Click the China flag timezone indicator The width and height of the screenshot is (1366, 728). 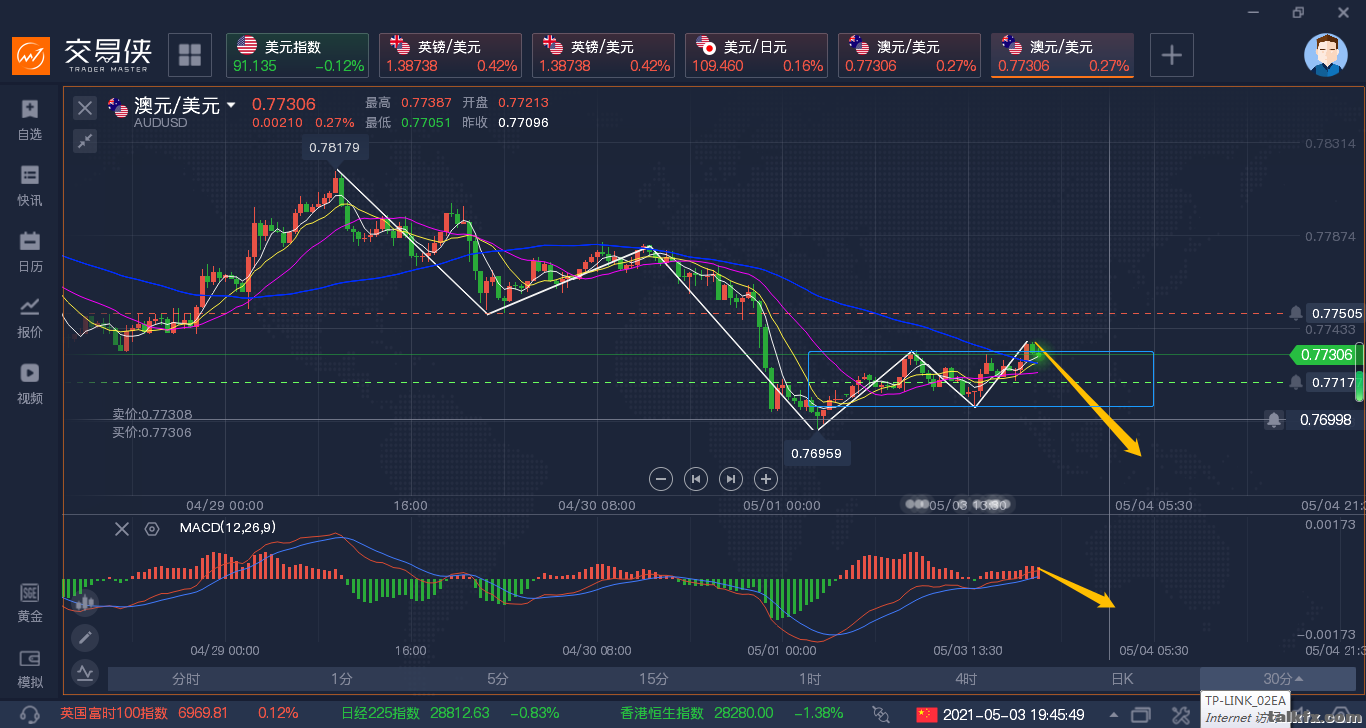click(925, 715)
